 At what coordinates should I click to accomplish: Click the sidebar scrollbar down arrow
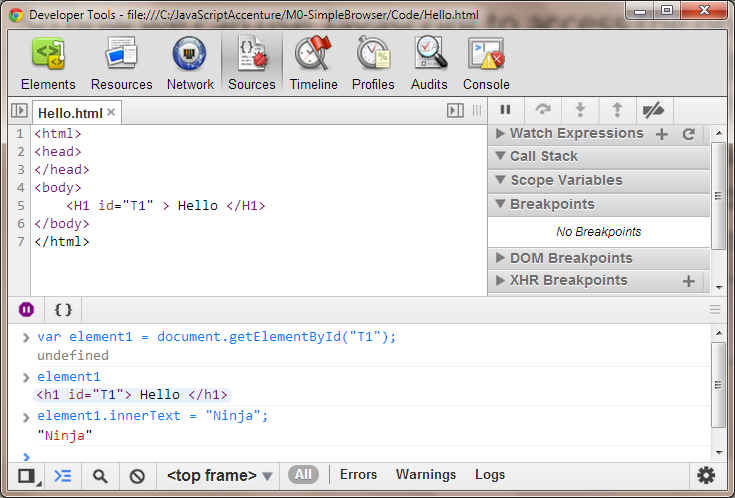(x=718, y=288)
